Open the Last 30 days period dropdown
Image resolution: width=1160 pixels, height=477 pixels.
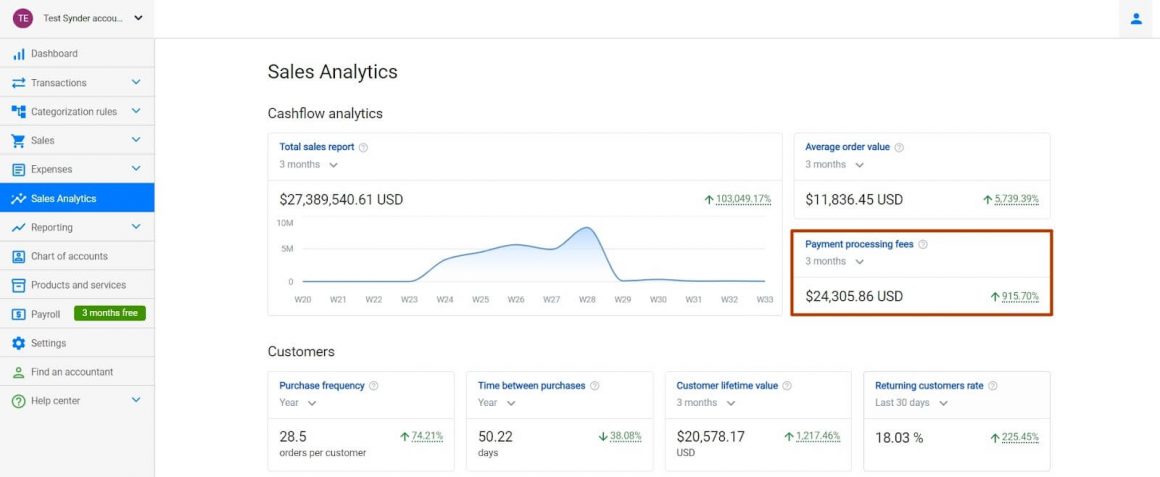click(x=911, y=403)
